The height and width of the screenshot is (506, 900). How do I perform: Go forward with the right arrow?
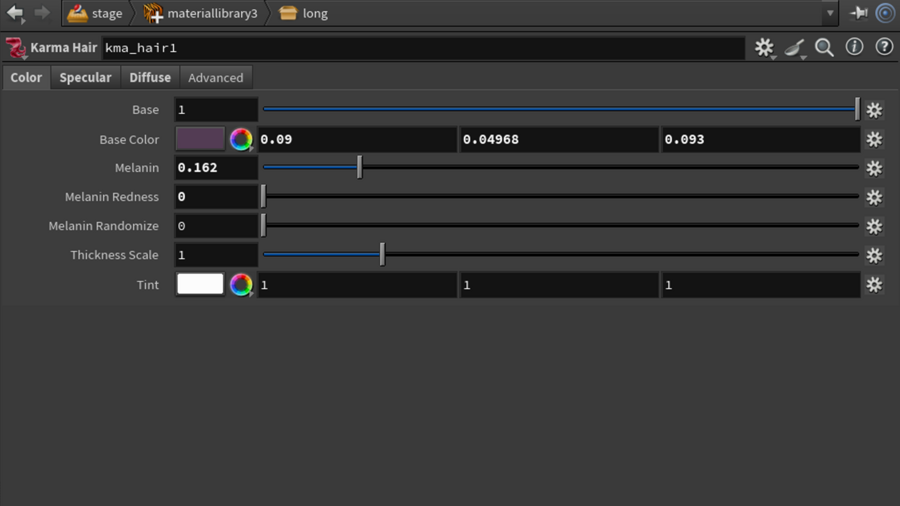coord(42,13)
